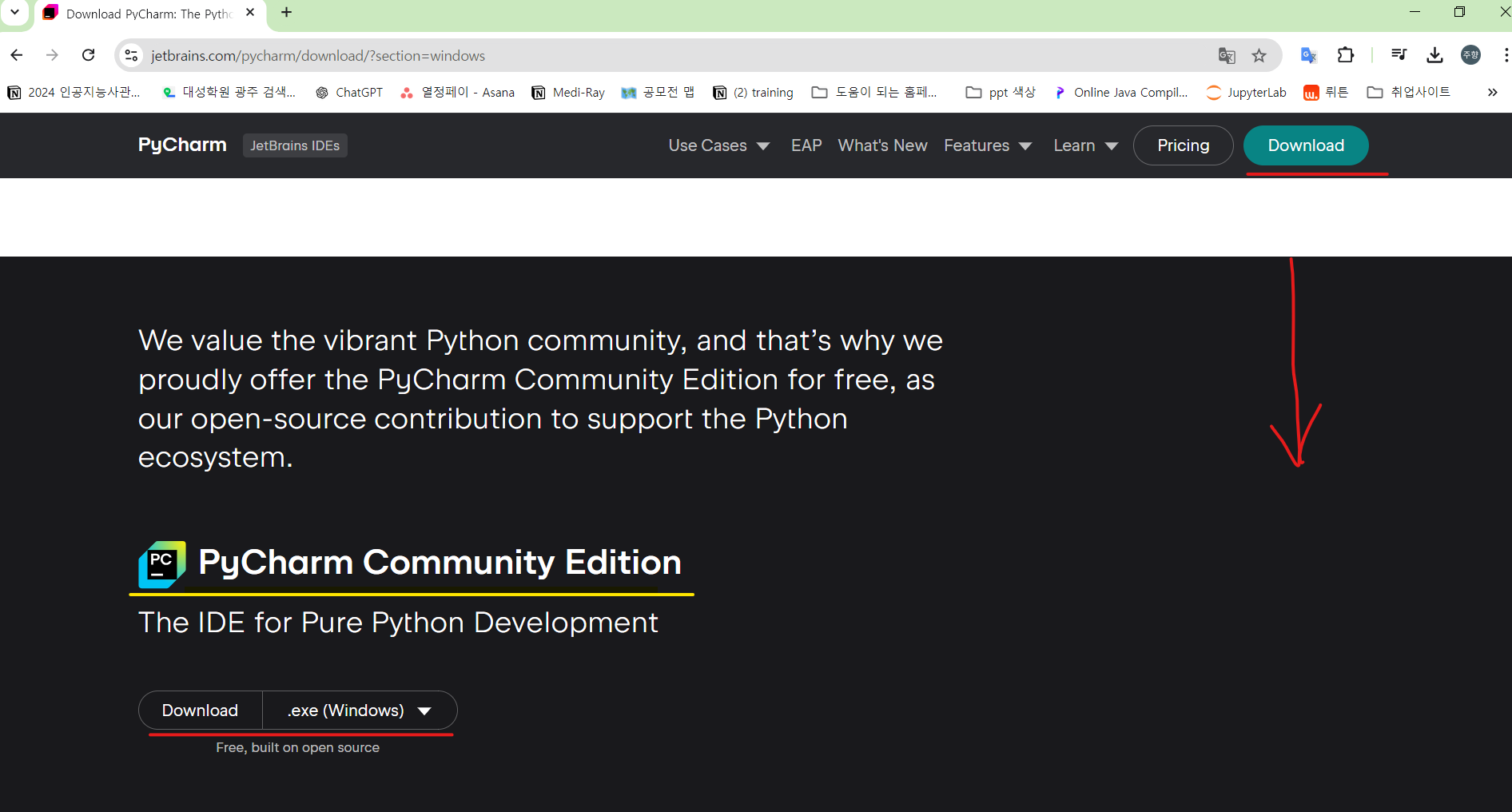Viewport: 1512px width, 812px height.
Task: Open the ppt 색상 bookmark folder
Action: tap(1001, 93)
